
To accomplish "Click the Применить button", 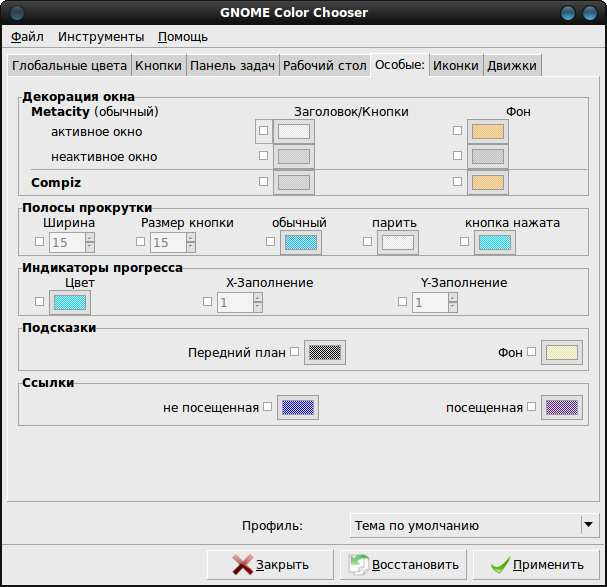I will (536, 565).
